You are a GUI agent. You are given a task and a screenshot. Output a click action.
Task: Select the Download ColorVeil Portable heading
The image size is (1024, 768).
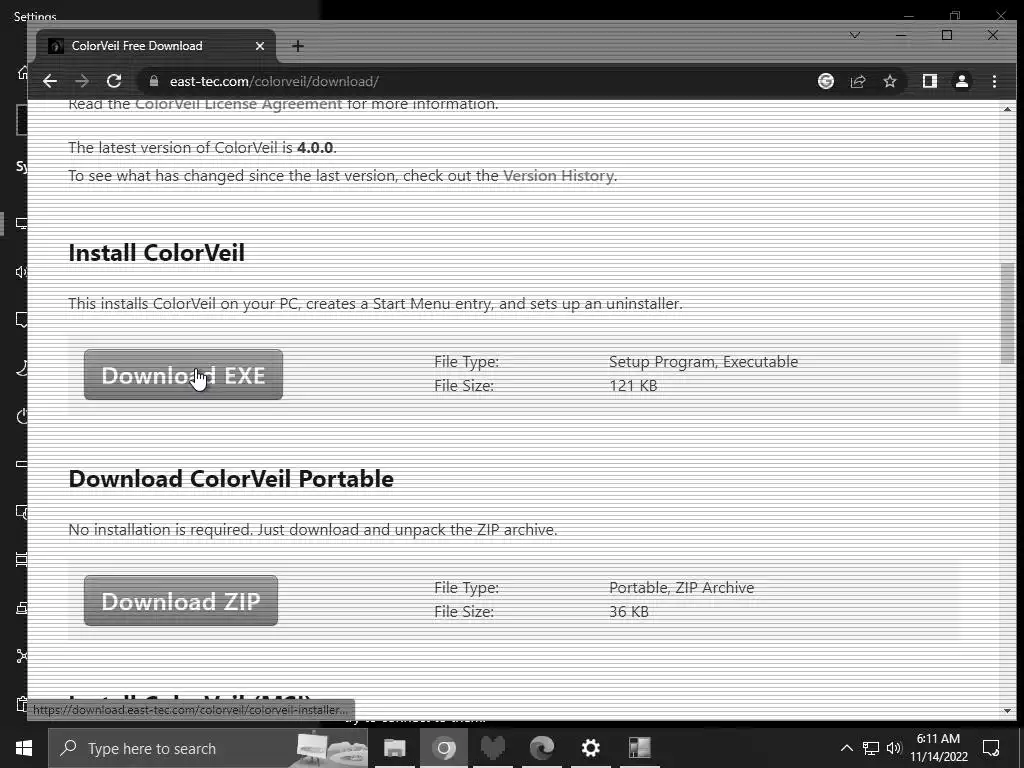[231, 479]
